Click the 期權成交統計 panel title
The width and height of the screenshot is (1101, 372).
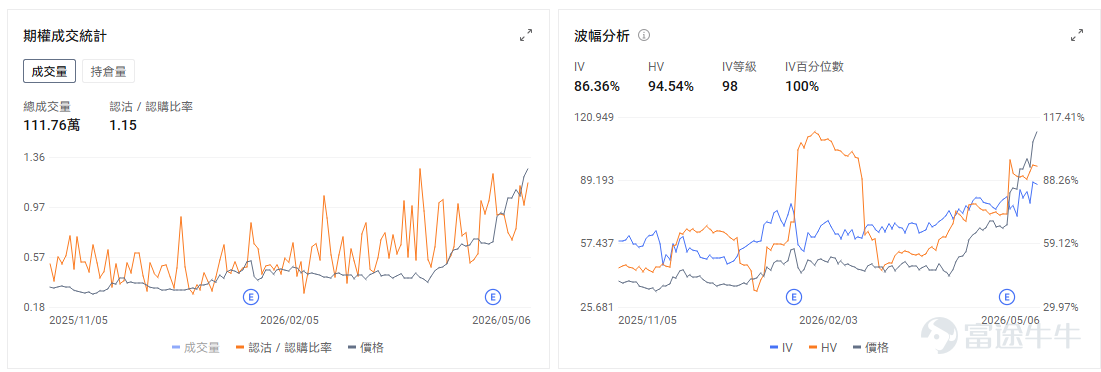click(65, 35)
